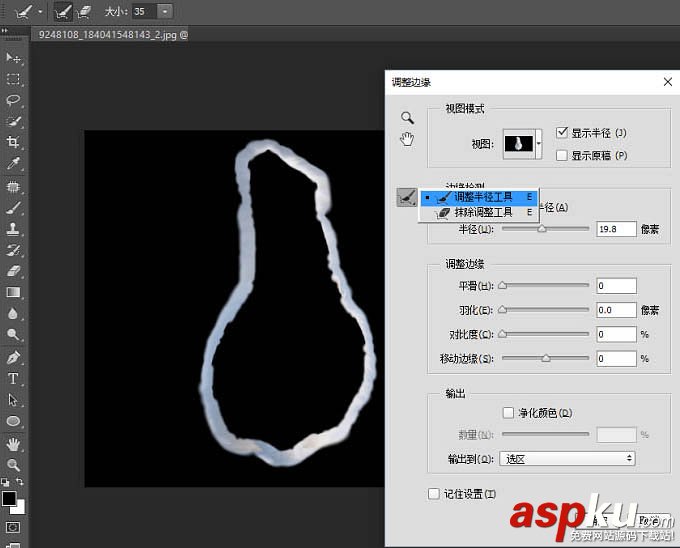Enable 显示原稿 (P) checkbox
Image resolution: width=680 pixels, height=548 pixels.
(x=562, y=155)
